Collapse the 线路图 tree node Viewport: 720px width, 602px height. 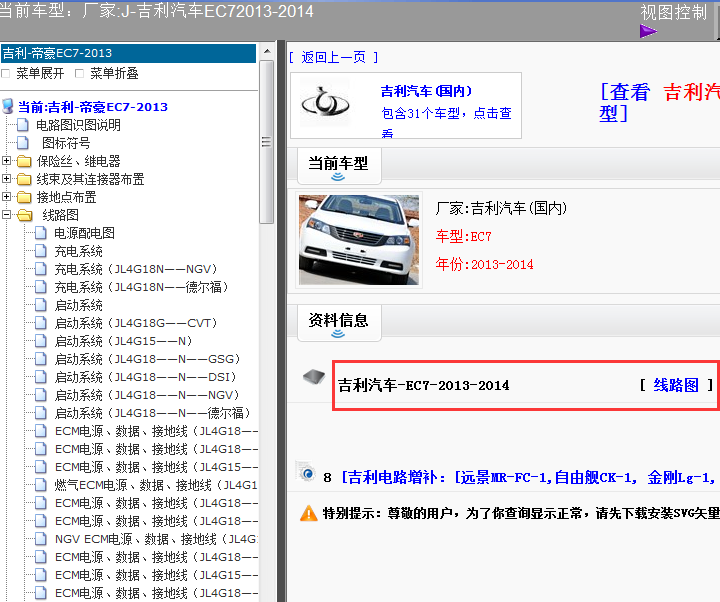[6, 214]
